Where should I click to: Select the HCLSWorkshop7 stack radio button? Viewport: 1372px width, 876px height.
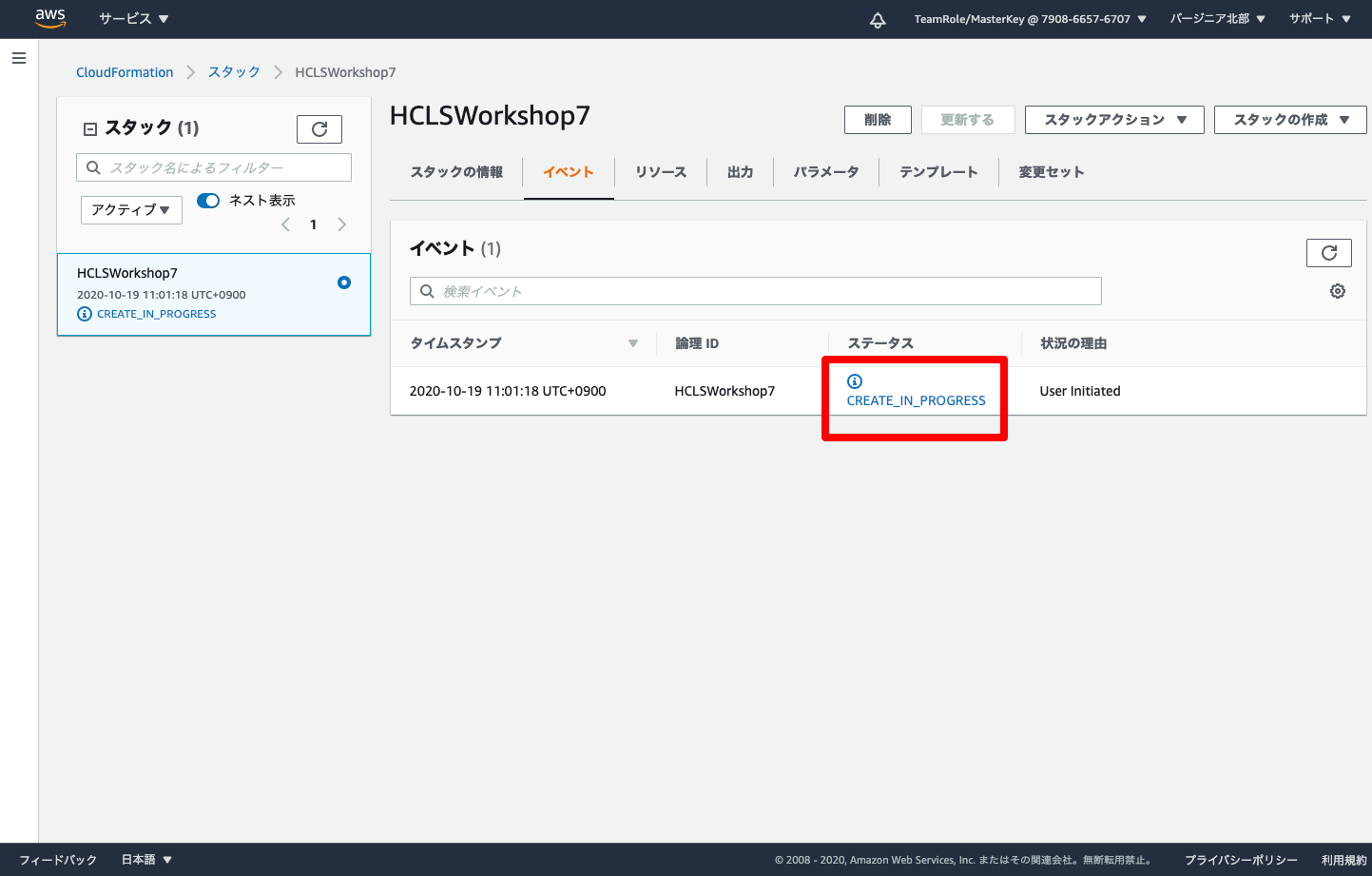pos(344,282)
